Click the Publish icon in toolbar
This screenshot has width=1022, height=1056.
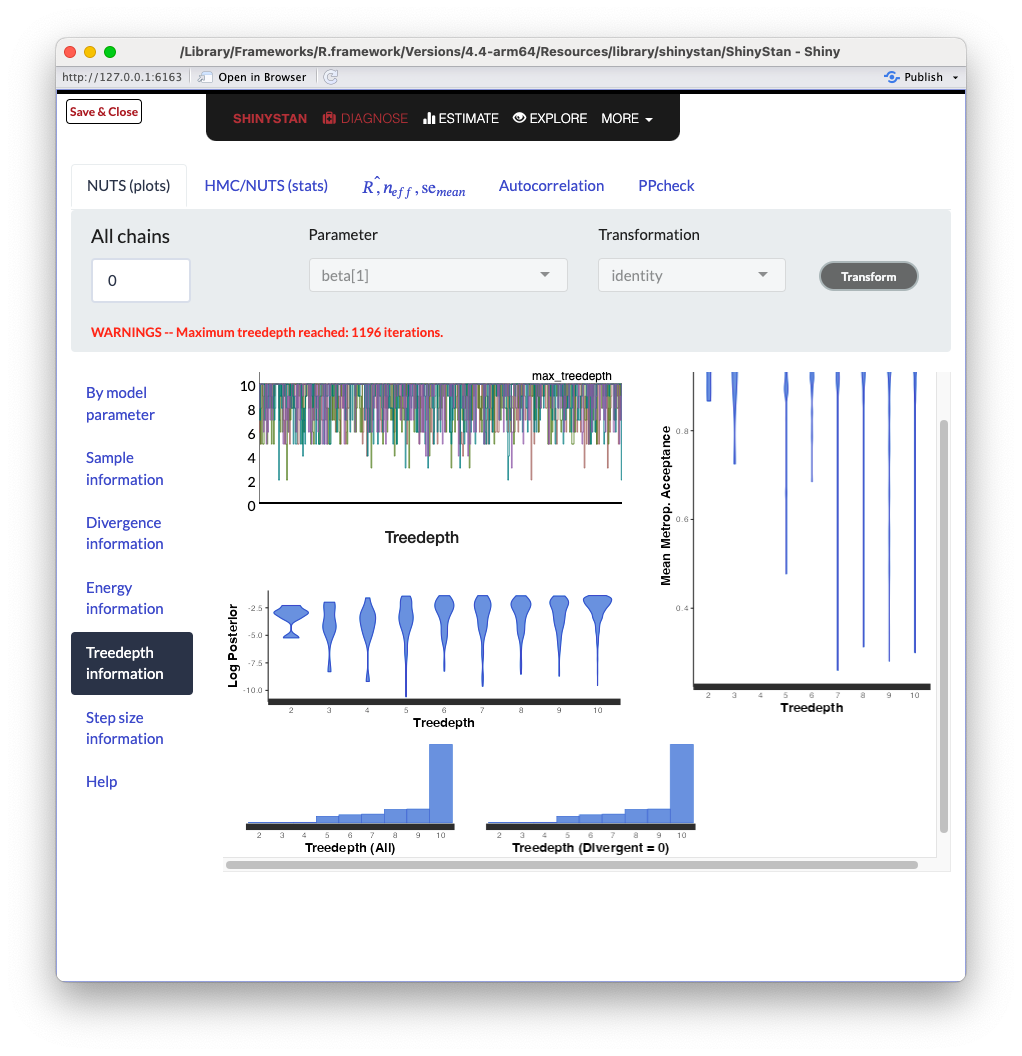pyautogui.click(x=892, y=77)
